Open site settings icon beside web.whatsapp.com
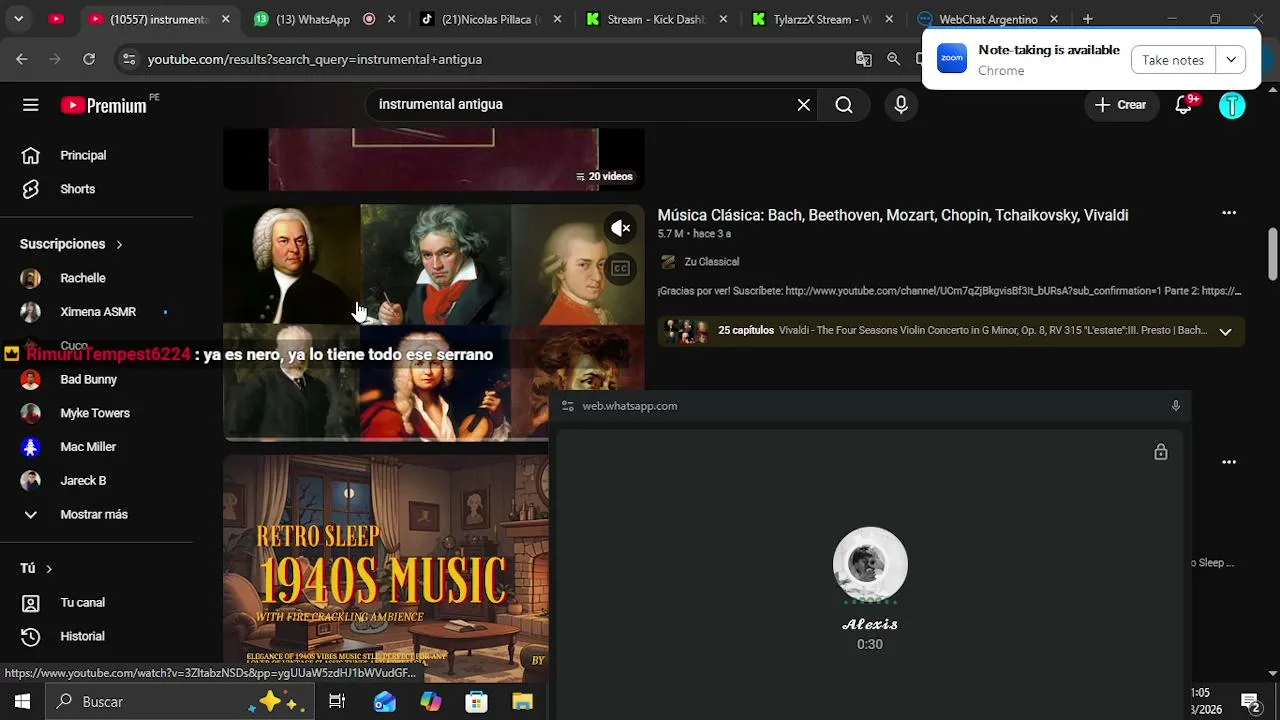The width and height of the screenshot is (1280, 720). pyautogui.click(x=568, y=406)
